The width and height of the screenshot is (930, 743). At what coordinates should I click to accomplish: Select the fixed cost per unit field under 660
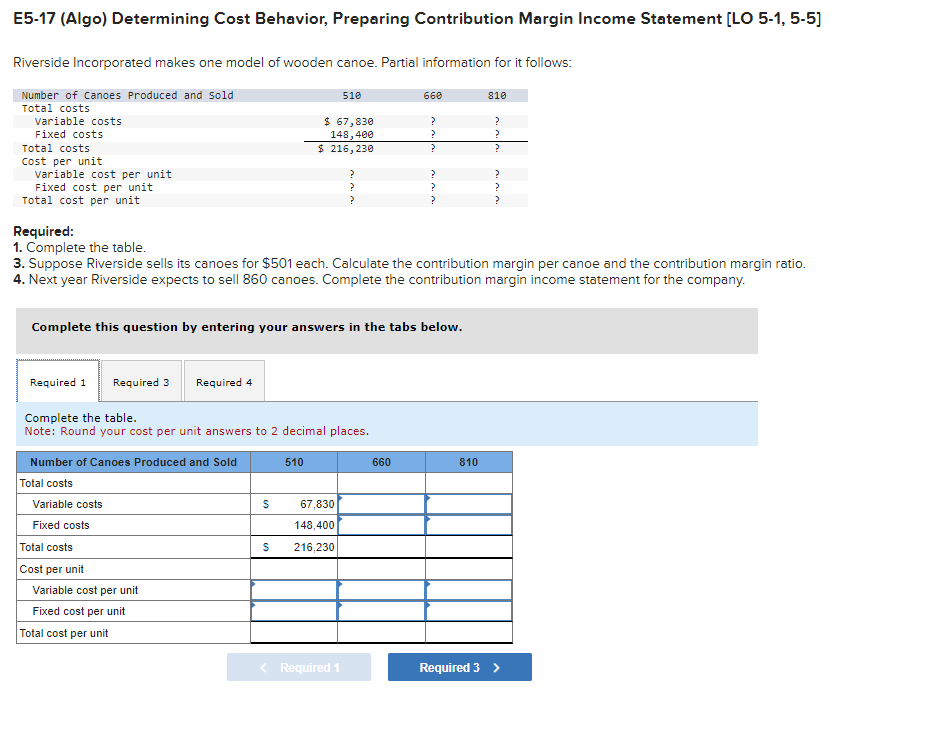(x=382, y=611)
